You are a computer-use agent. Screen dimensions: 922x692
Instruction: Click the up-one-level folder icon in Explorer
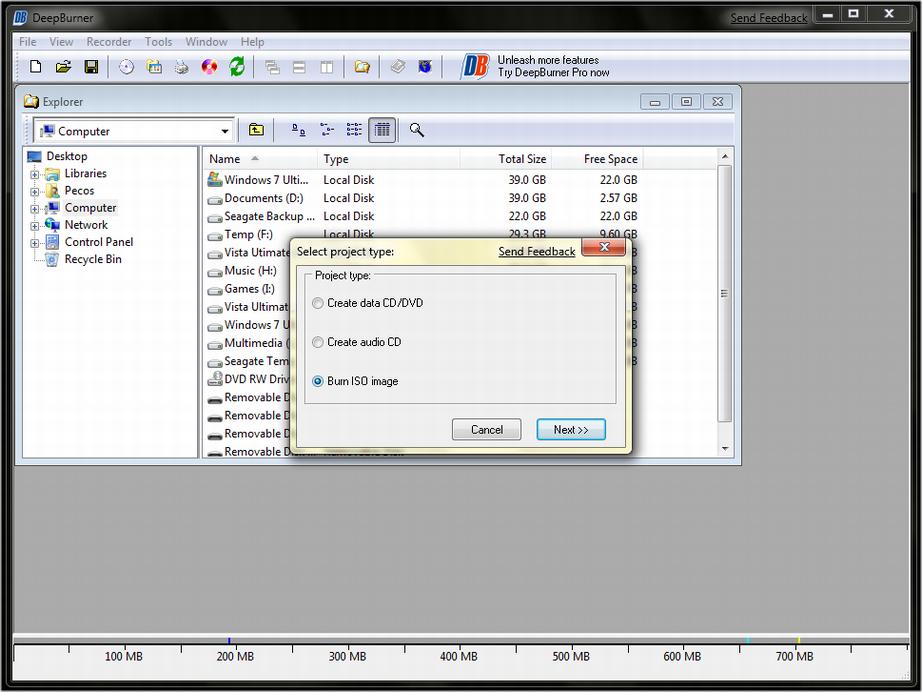click(x=256, y=130)
